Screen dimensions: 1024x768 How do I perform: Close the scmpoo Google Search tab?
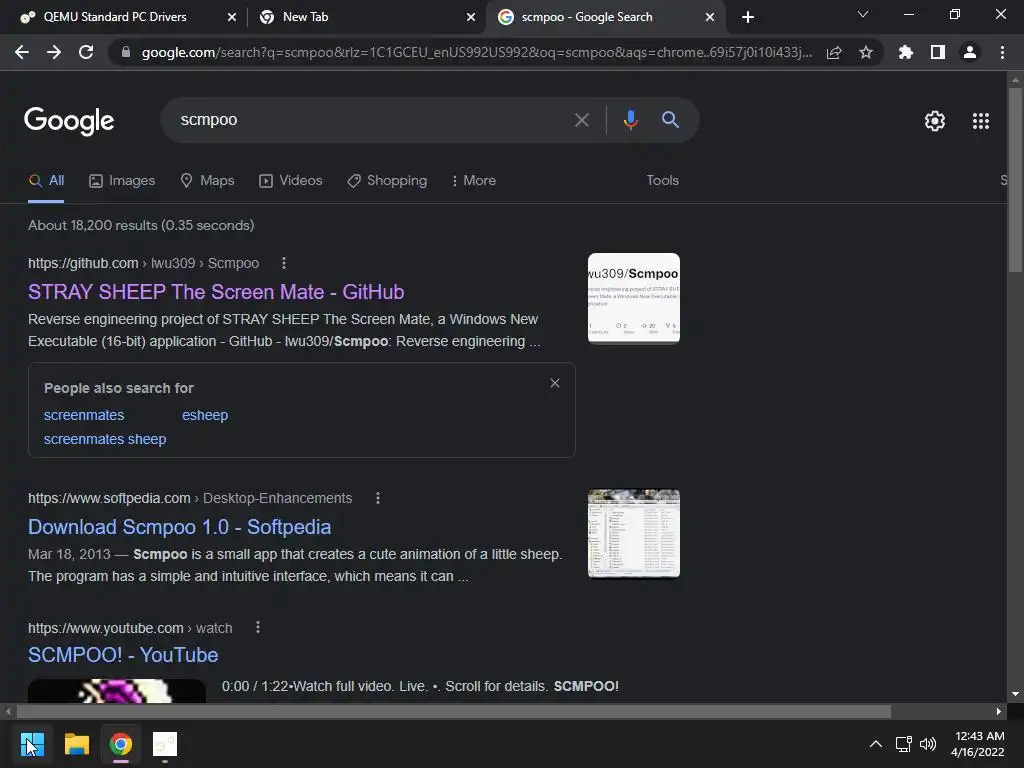pyautogui.click(x=710, y=17)
